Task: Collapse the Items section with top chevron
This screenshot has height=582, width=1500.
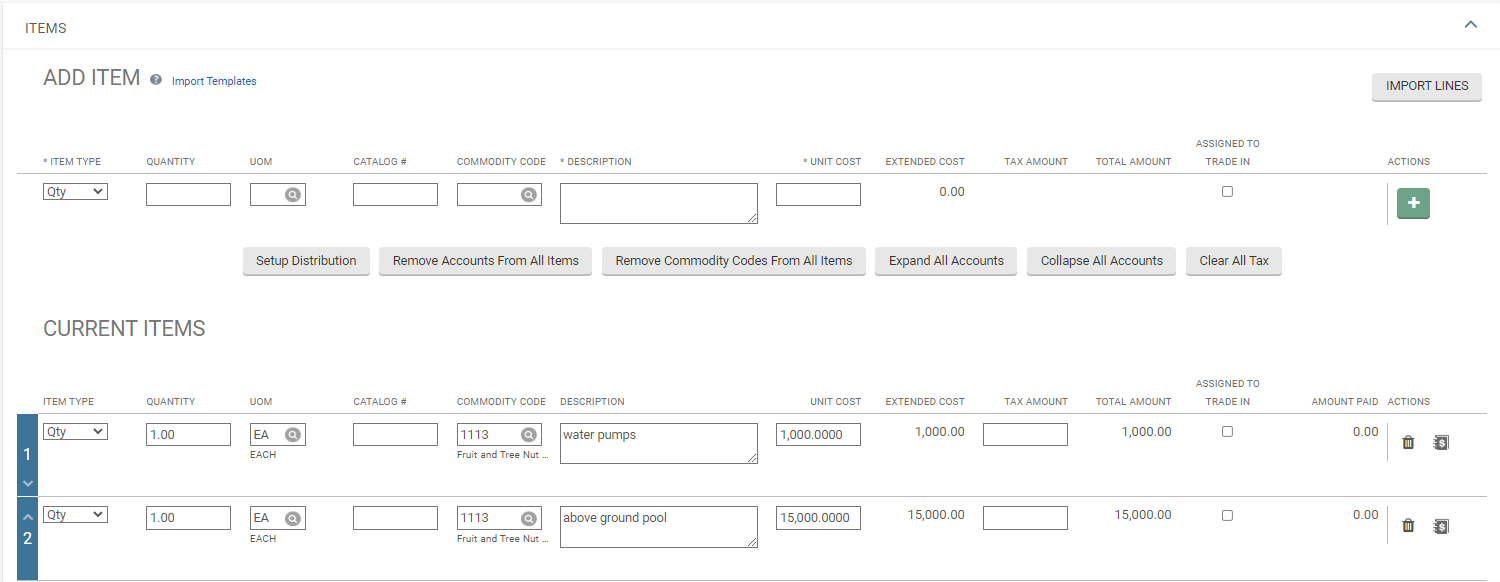Action: point(1470,25)
